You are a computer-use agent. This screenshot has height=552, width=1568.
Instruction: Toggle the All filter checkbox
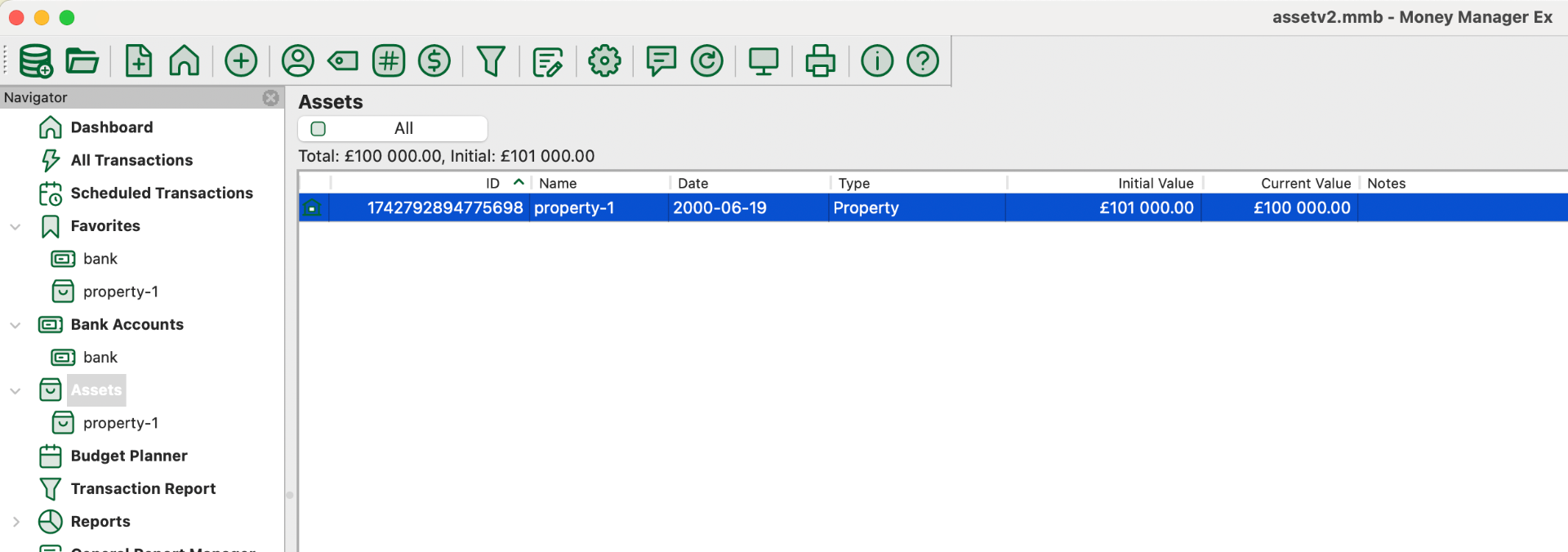tap(318, 129)
